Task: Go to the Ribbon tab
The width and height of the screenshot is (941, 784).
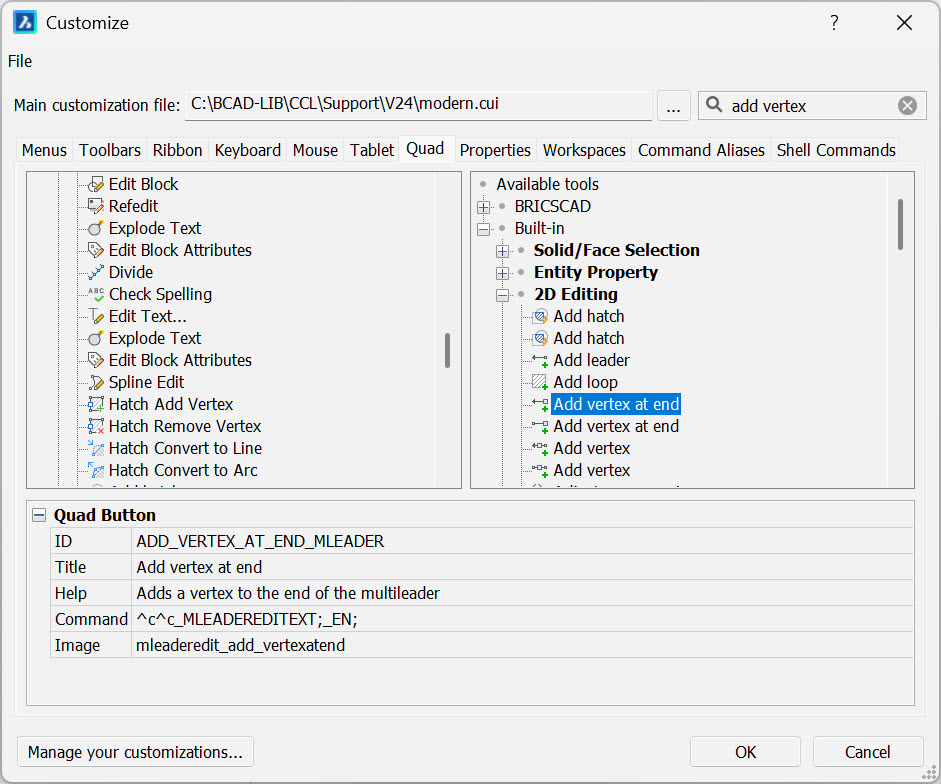Action: coord(178,150)
